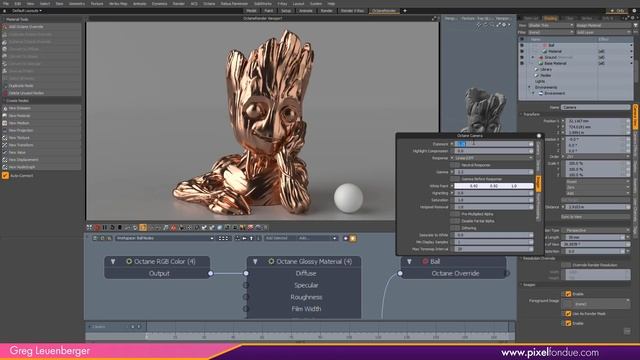Click the Ball node's red circle icon

pyautogui.click(x=425, y=261)
